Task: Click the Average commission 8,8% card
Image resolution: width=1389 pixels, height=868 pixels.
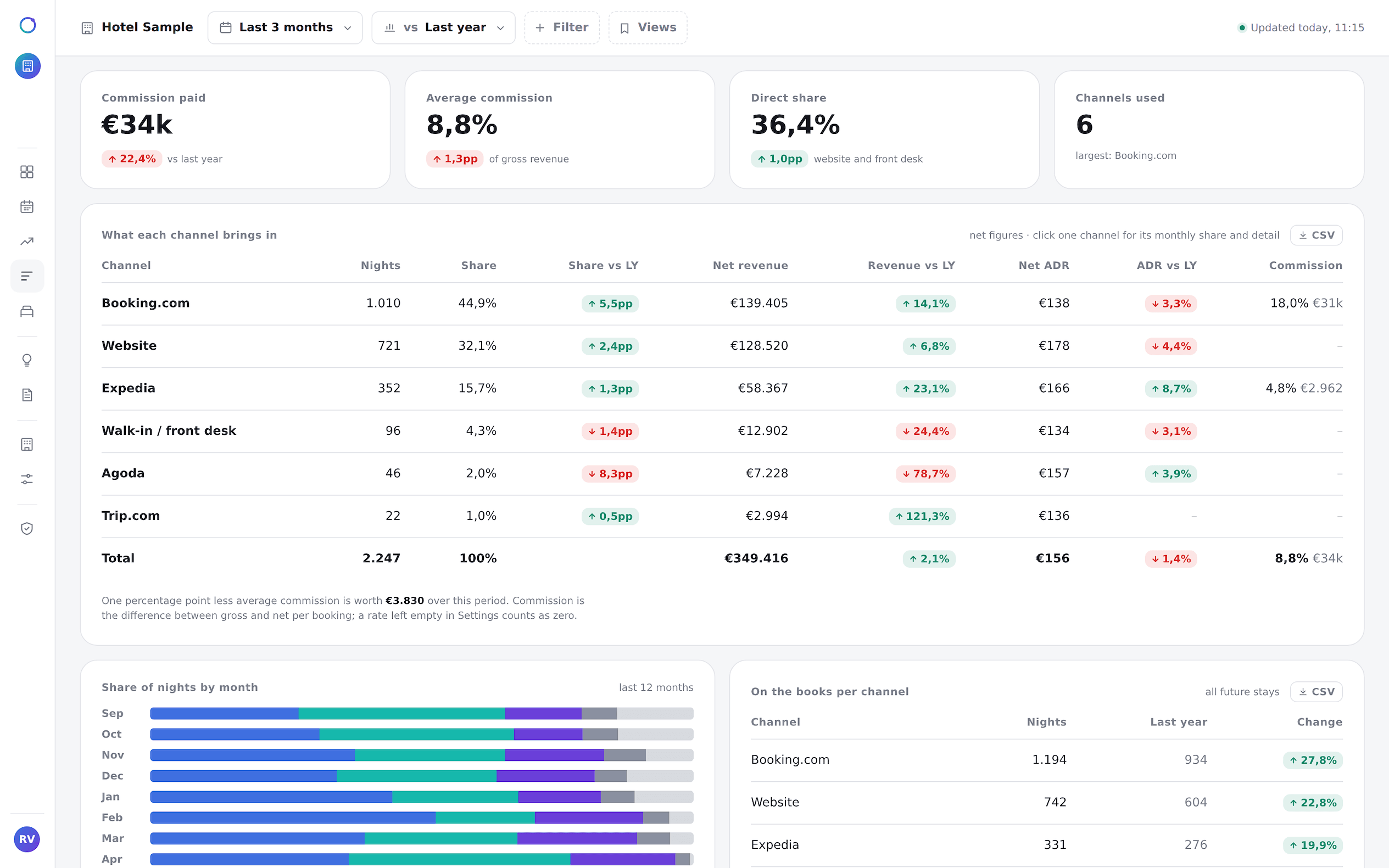Action: tap(559, 130)
